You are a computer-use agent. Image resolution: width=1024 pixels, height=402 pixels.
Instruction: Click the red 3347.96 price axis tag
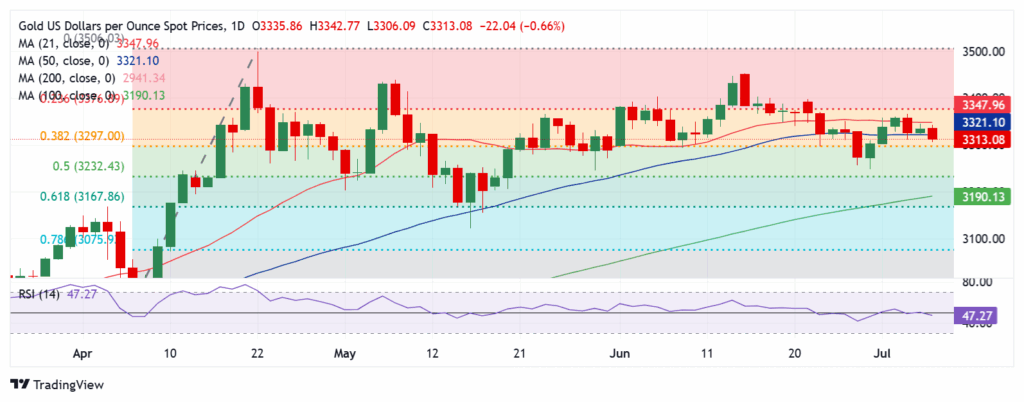point(984,104)
